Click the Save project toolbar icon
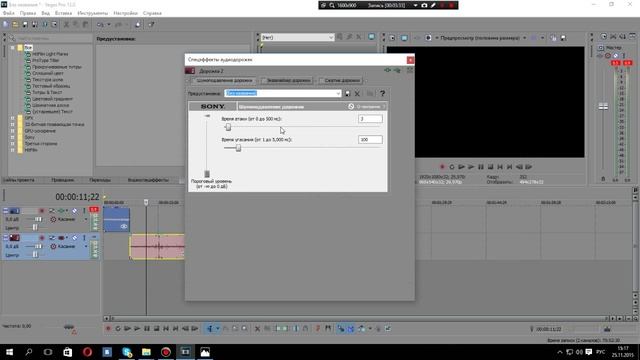This screenshot has width=640, height=360. coord(25,24)
